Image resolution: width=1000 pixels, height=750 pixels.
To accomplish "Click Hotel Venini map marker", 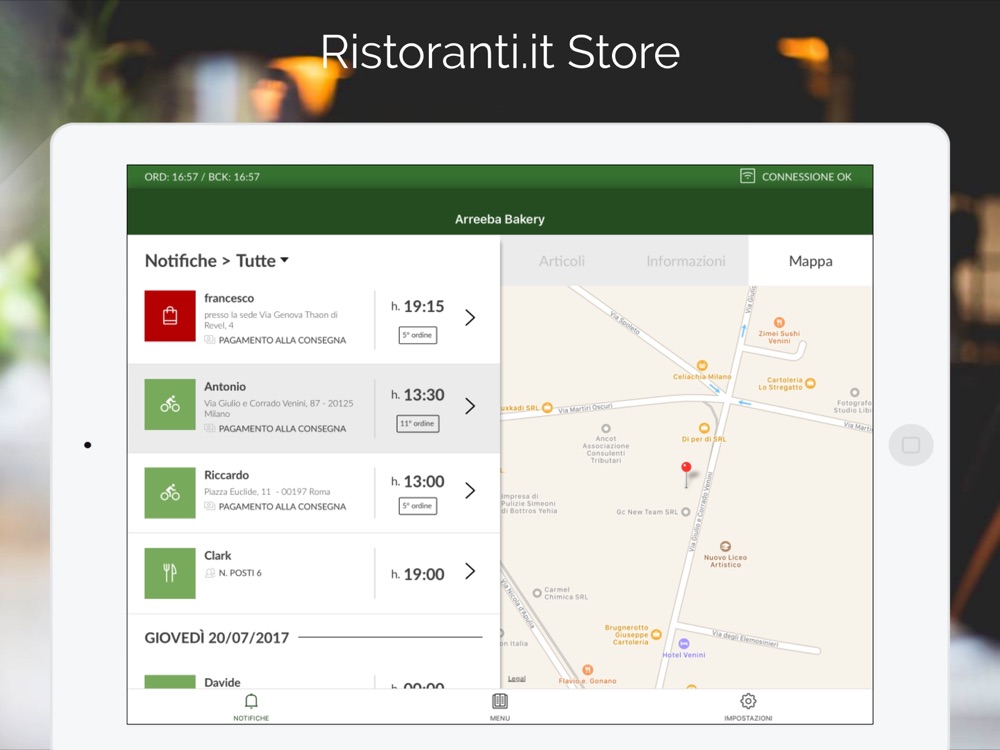I will pos(684,643).
